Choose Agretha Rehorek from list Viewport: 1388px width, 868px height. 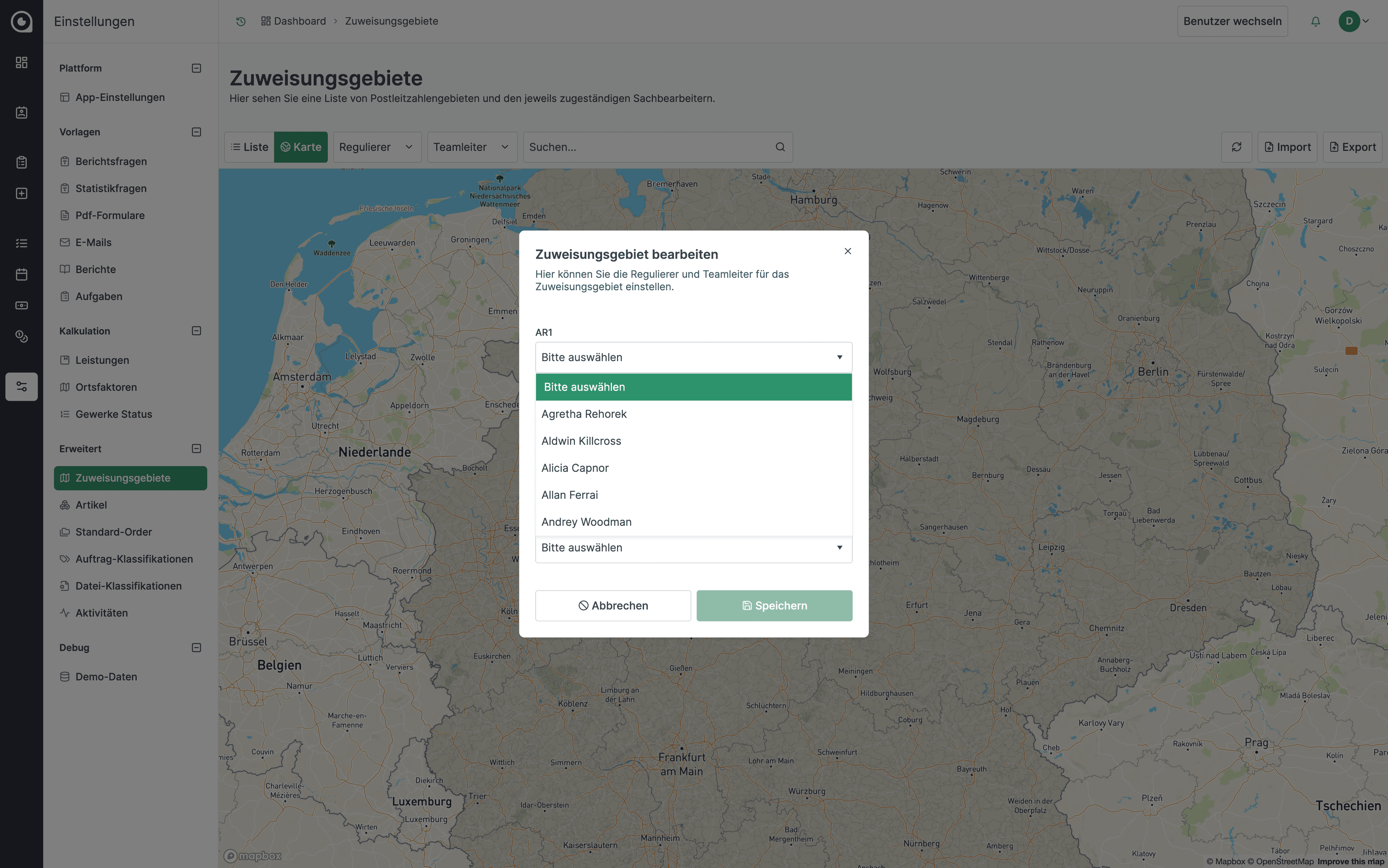(694, 414)
